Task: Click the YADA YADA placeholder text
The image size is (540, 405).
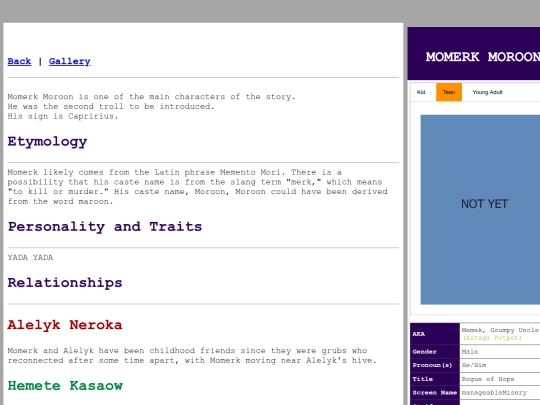Action: [30, 258]
